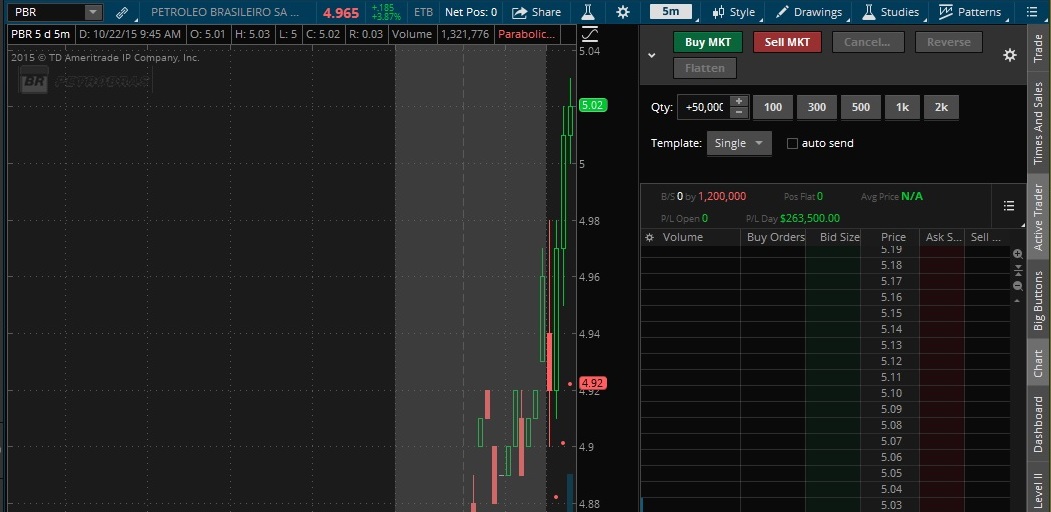
Task: Decrease quantity with the minus stepper
Action: coord(739,113)
